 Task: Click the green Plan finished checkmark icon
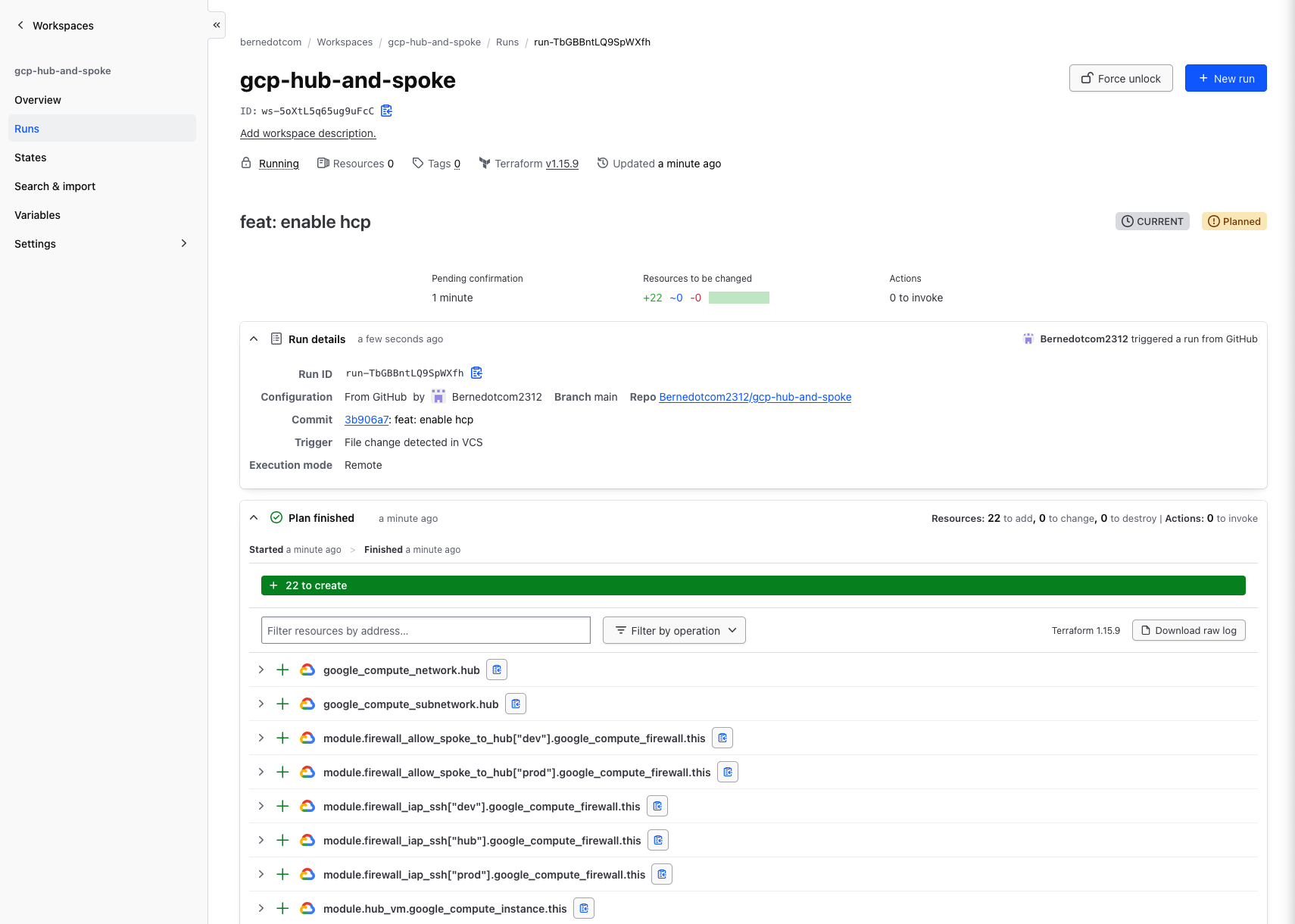click(276, 517)
